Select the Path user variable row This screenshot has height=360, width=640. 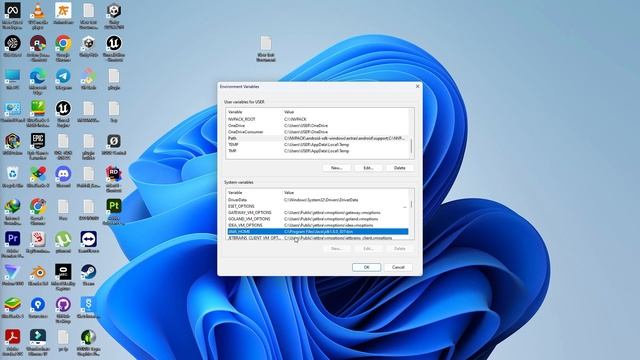[x=317, y=138]
